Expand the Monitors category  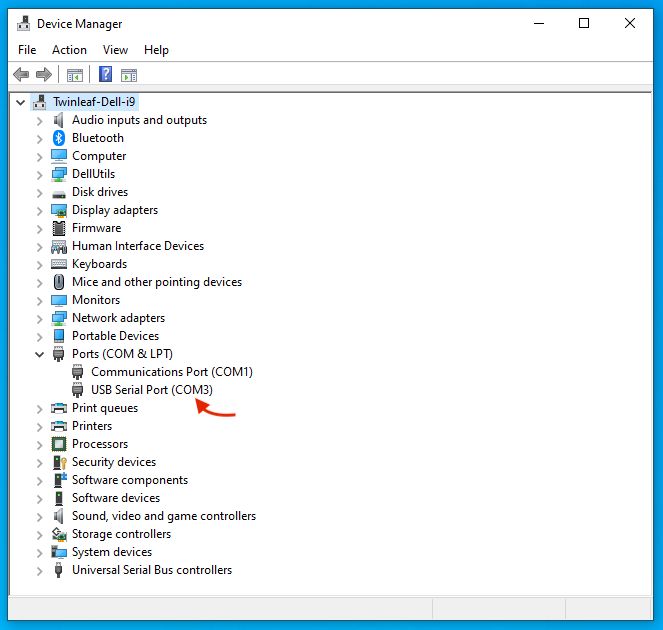pos(39,301)
